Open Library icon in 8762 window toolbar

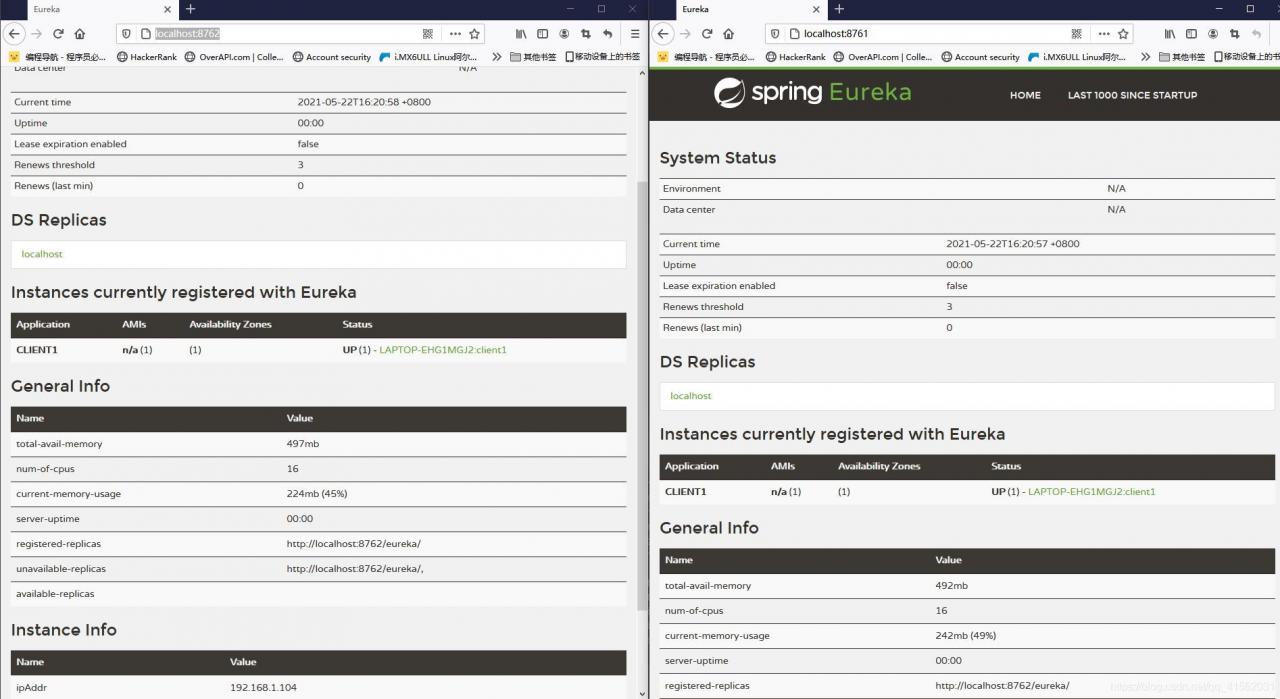521,33
